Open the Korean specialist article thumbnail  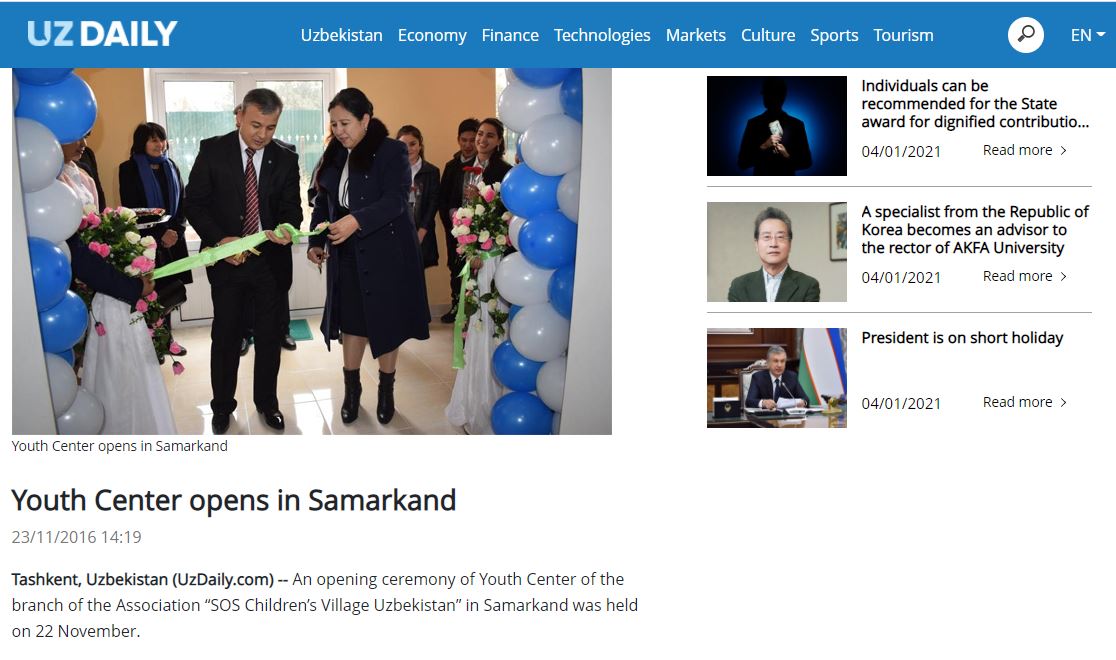tap(777, 252)
